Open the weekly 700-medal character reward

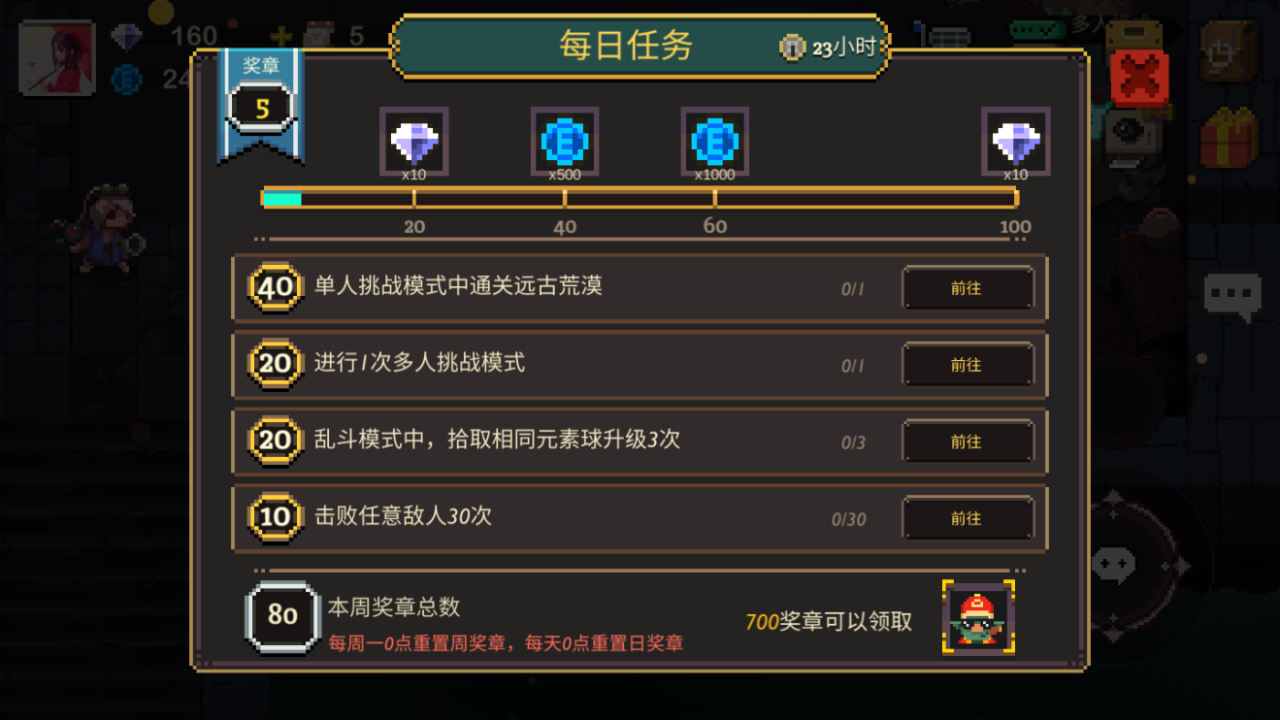coord(979,619)
